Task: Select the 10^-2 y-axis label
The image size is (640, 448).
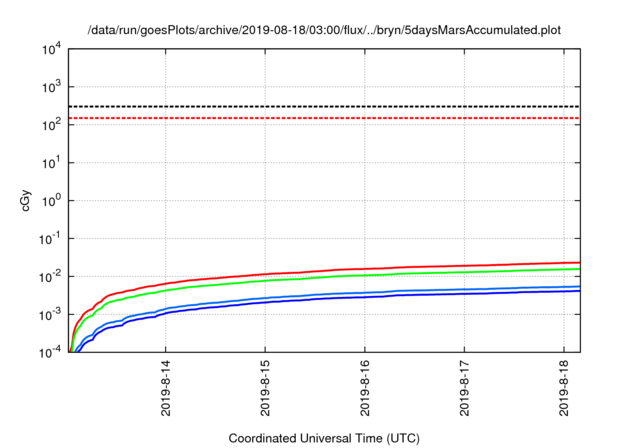Action: pos(49,277)
